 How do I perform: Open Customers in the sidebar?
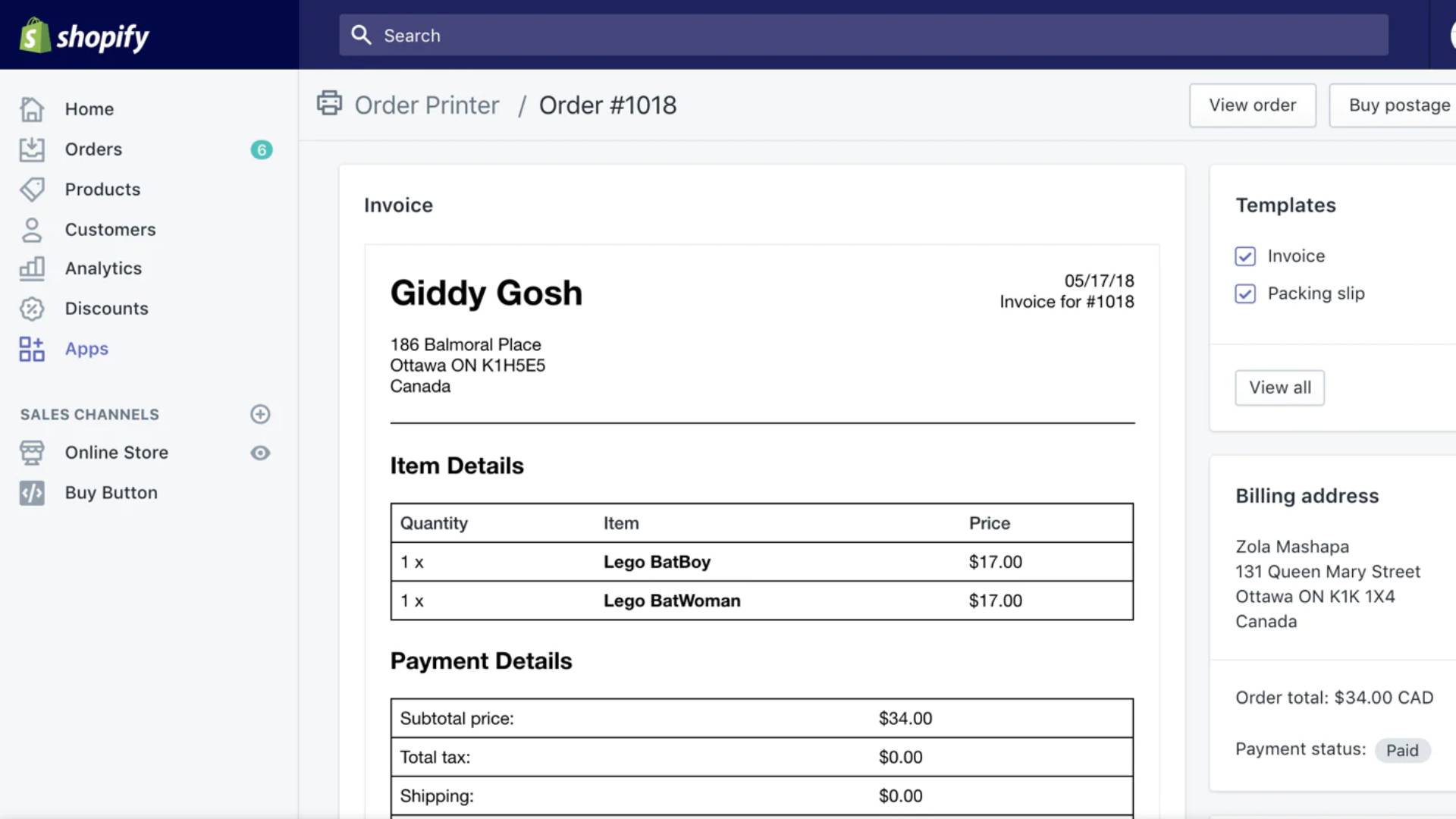[x=110, y=230]
